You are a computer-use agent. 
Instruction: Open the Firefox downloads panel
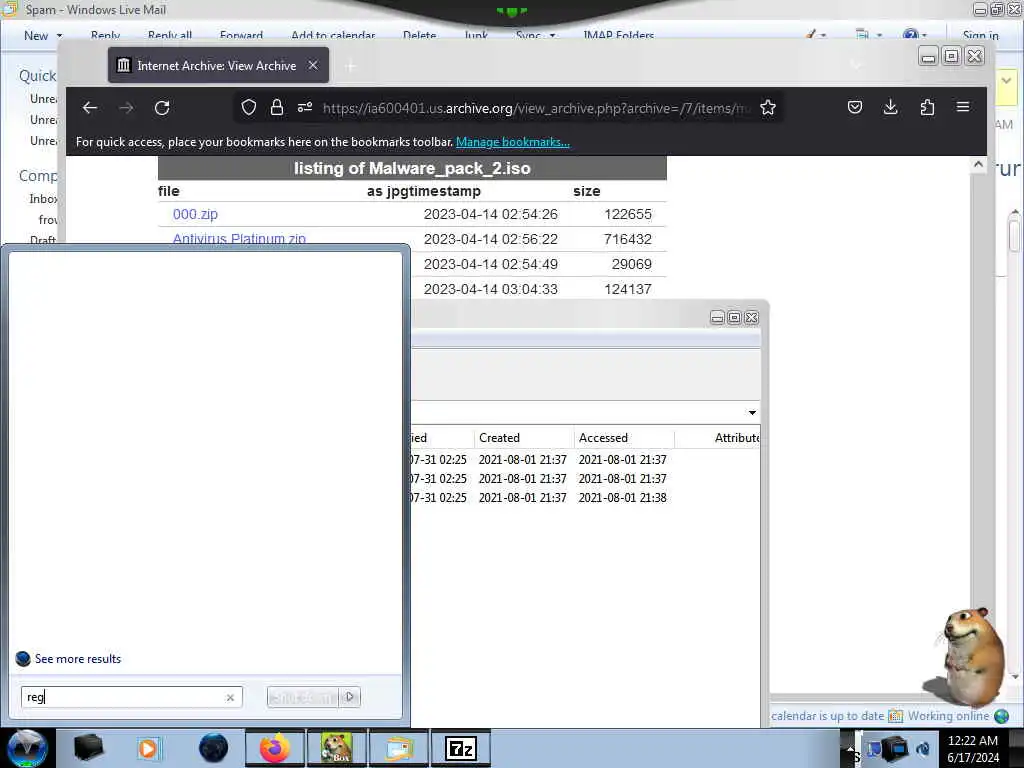890,108
